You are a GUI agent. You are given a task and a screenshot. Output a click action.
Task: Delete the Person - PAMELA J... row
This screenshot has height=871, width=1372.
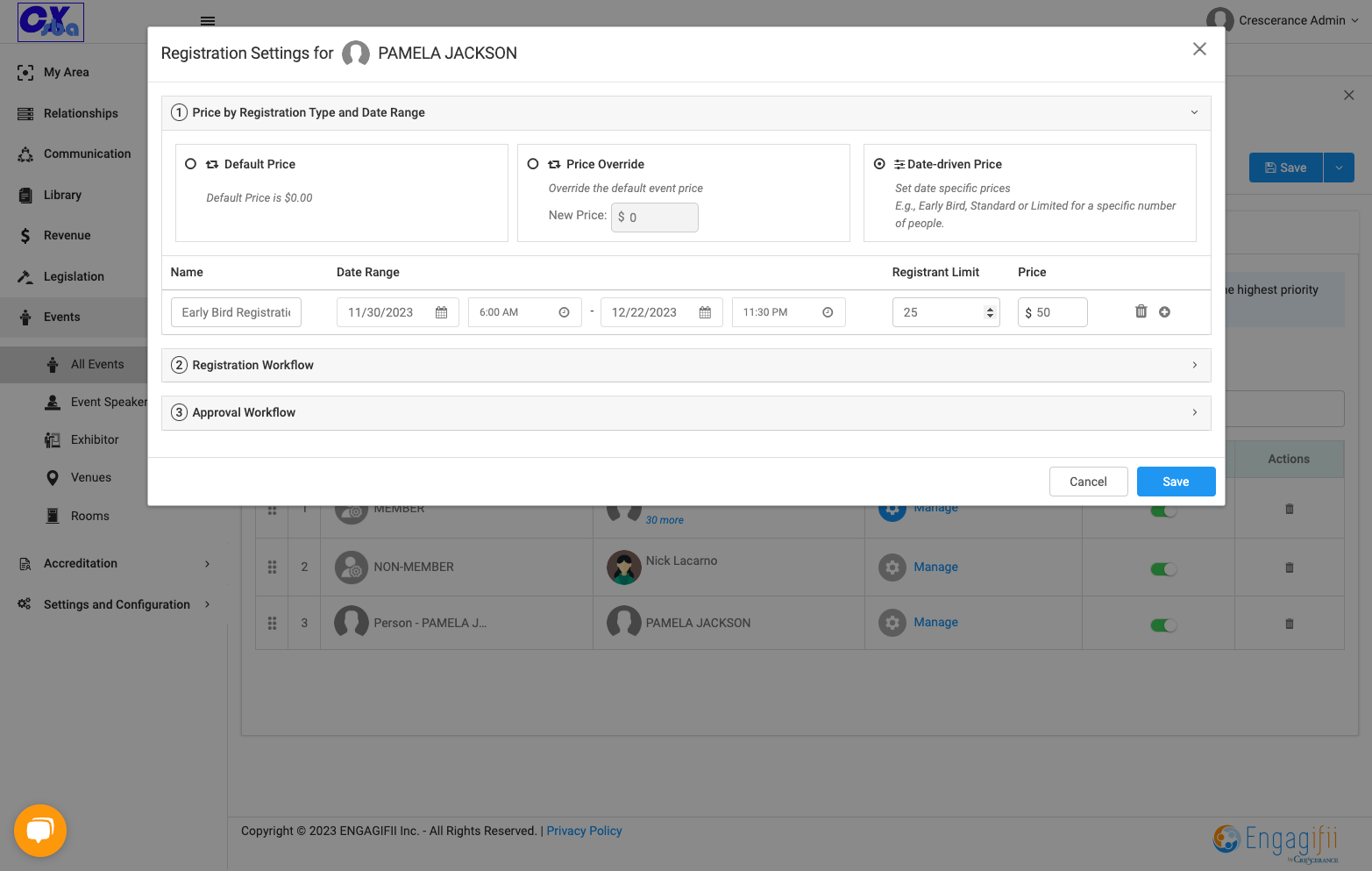(x=1289, y=624)
